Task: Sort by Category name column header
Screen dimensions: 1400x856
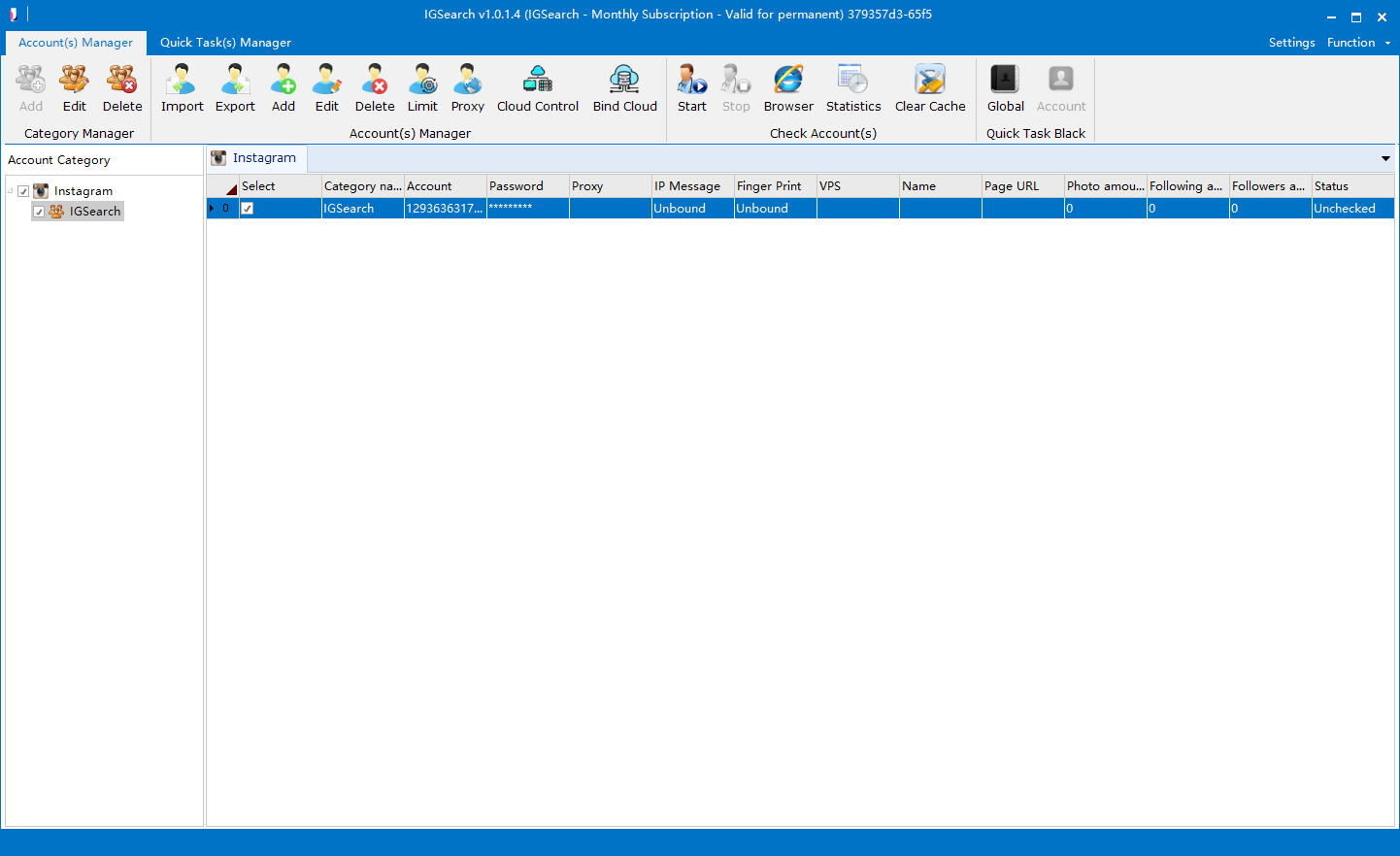Action: 362,186
